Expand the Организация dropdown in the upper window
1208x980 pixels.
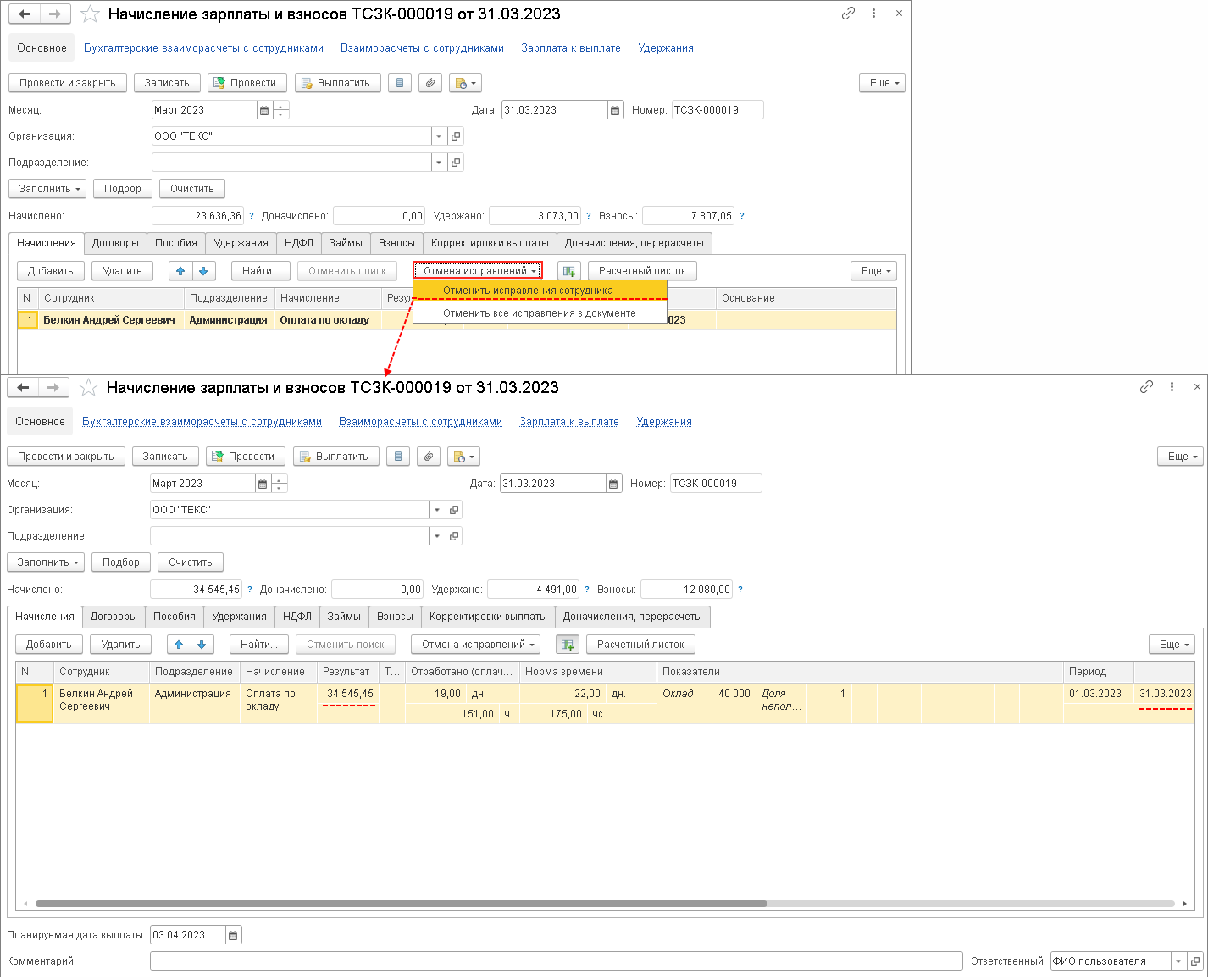(439, 136)
